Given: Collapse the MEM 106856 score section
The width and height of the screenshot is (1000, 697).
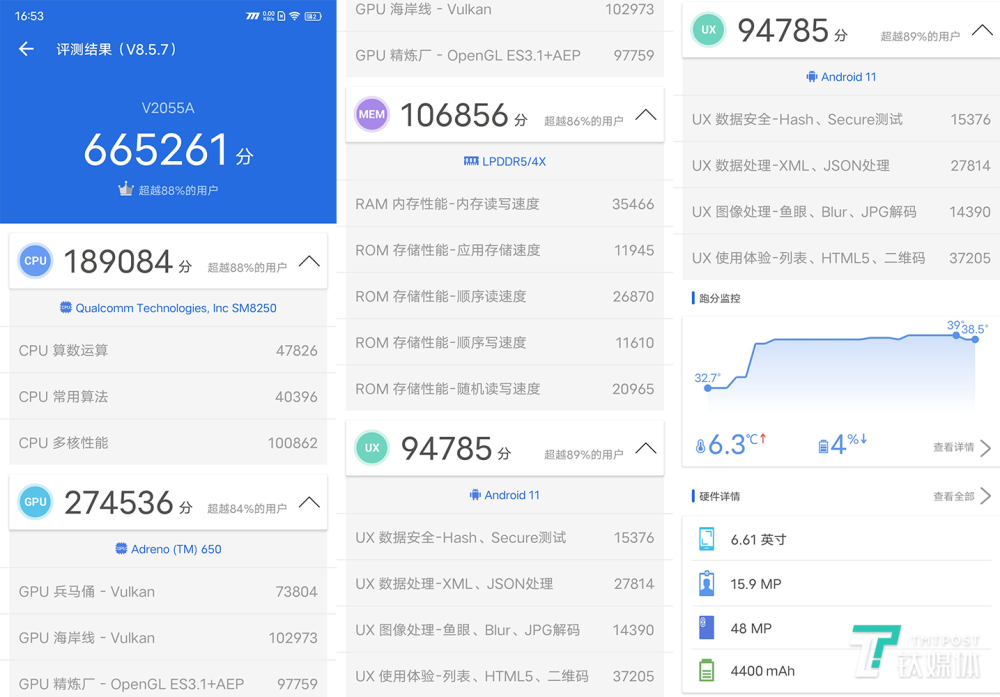Looking at the screenshot, I should click(x=646, y=114).
